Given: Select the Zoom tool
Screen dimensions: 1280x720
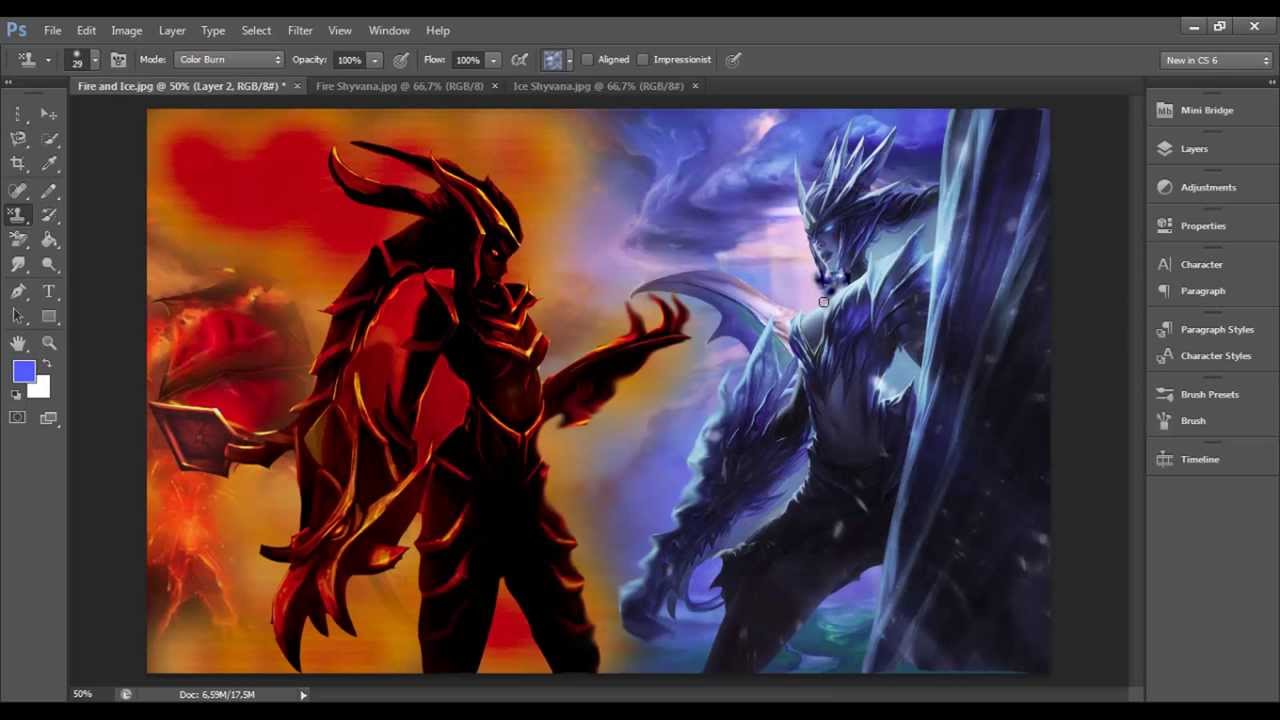Looking at the screenshot, I should [49, 342].
